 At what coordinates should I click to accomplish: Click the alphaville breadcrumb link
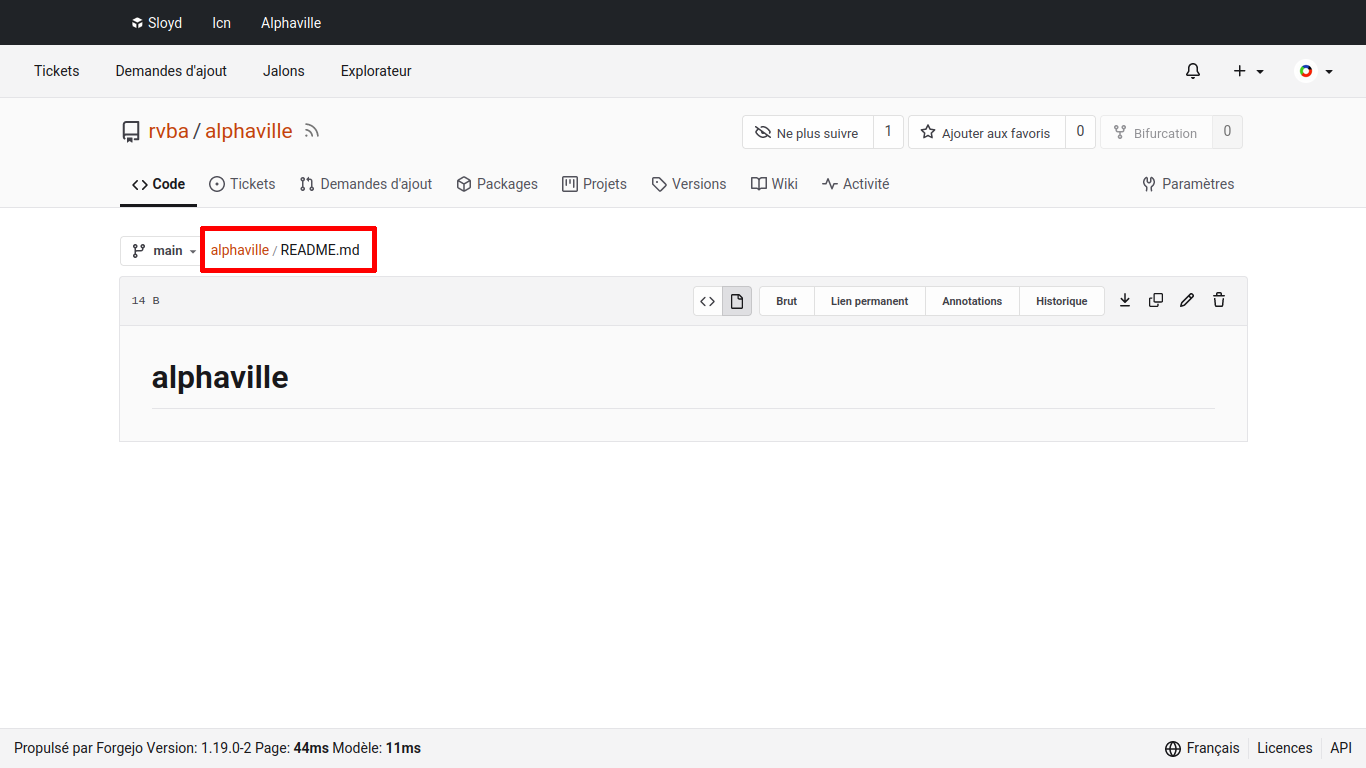[x=239, y=250]
